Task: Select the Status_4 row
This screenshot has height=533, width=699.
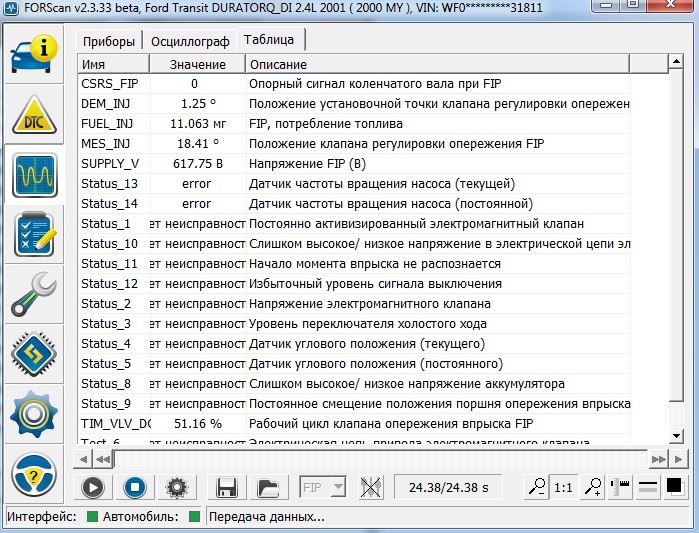Action: [x=354, y=344]
